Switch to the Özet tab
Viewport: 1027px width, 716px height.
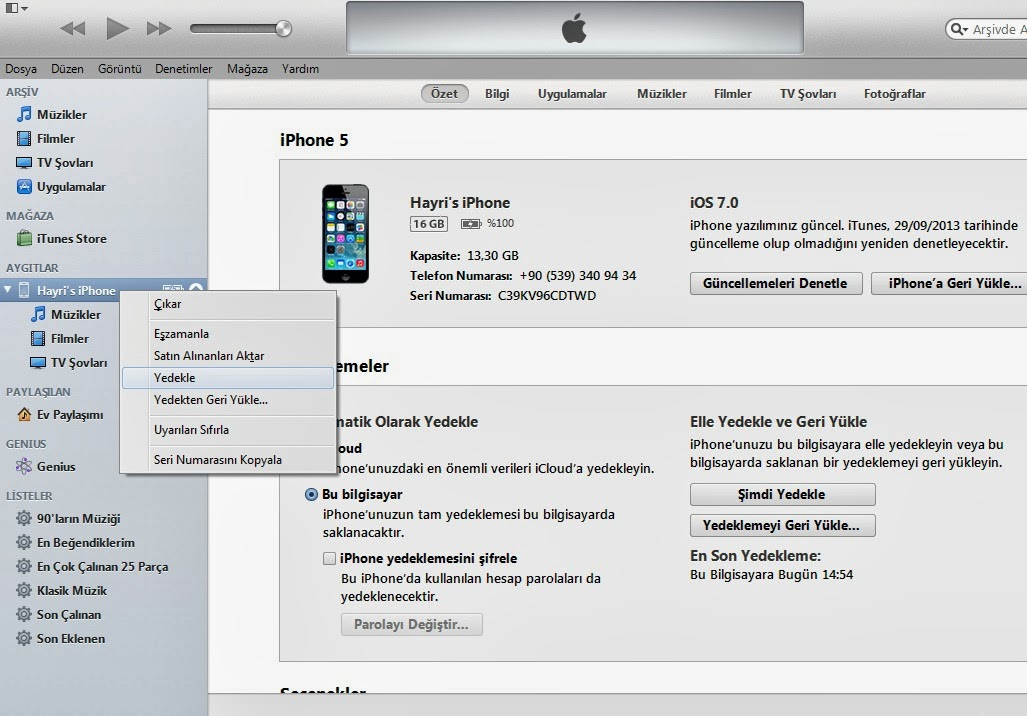[444, 94]
